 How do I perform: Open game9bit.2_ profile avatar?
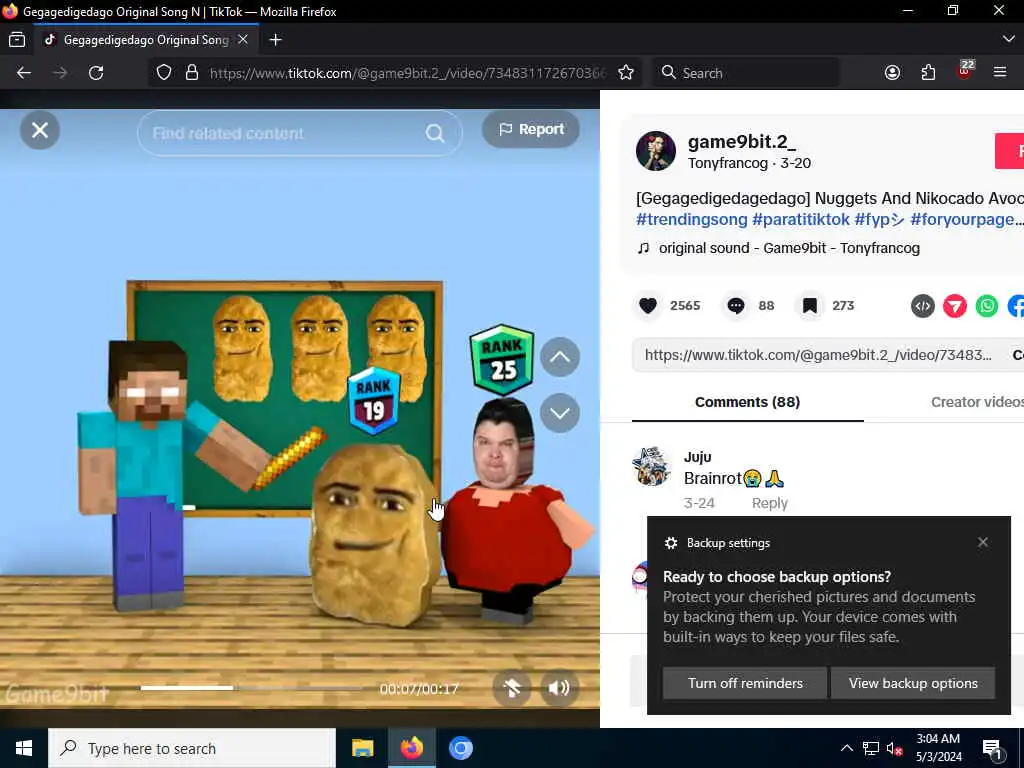point(656,151)
